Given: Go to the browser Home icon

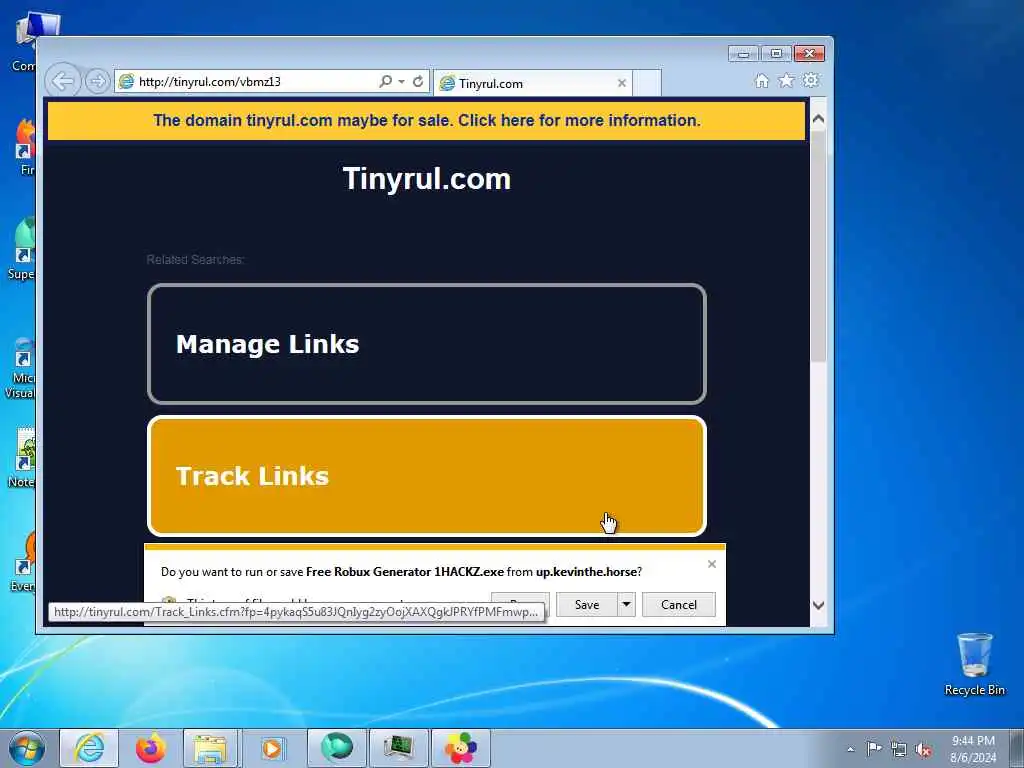Looking at the screenshot, I should (761, 80).
